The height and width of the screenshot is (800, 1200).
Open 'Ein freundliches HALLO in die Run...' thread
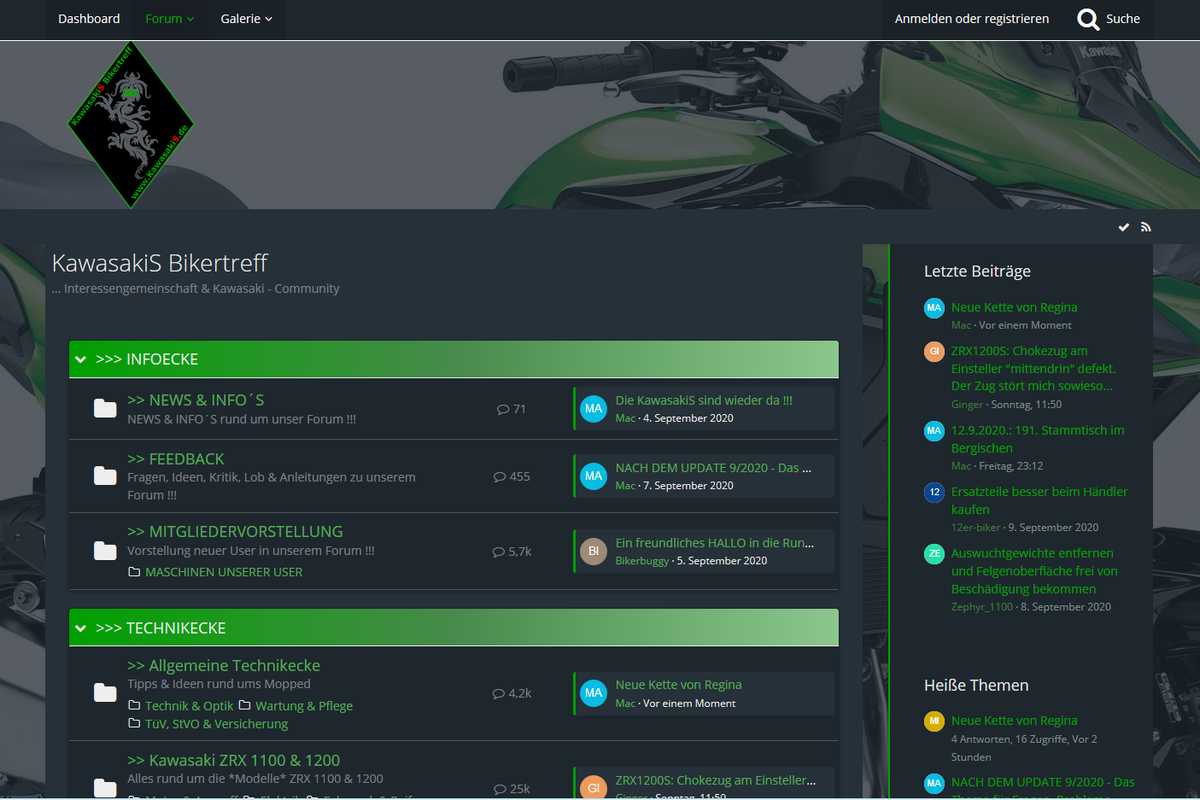point(715,543)
